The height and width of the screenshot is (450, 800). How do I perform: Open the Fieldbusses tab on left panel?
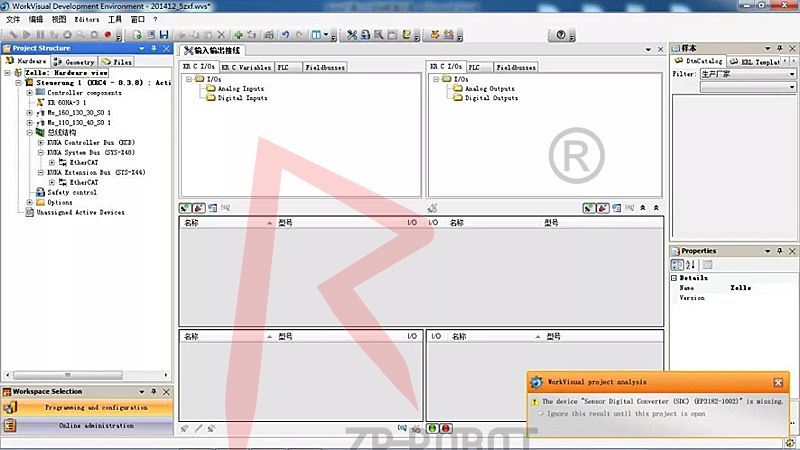328,67
